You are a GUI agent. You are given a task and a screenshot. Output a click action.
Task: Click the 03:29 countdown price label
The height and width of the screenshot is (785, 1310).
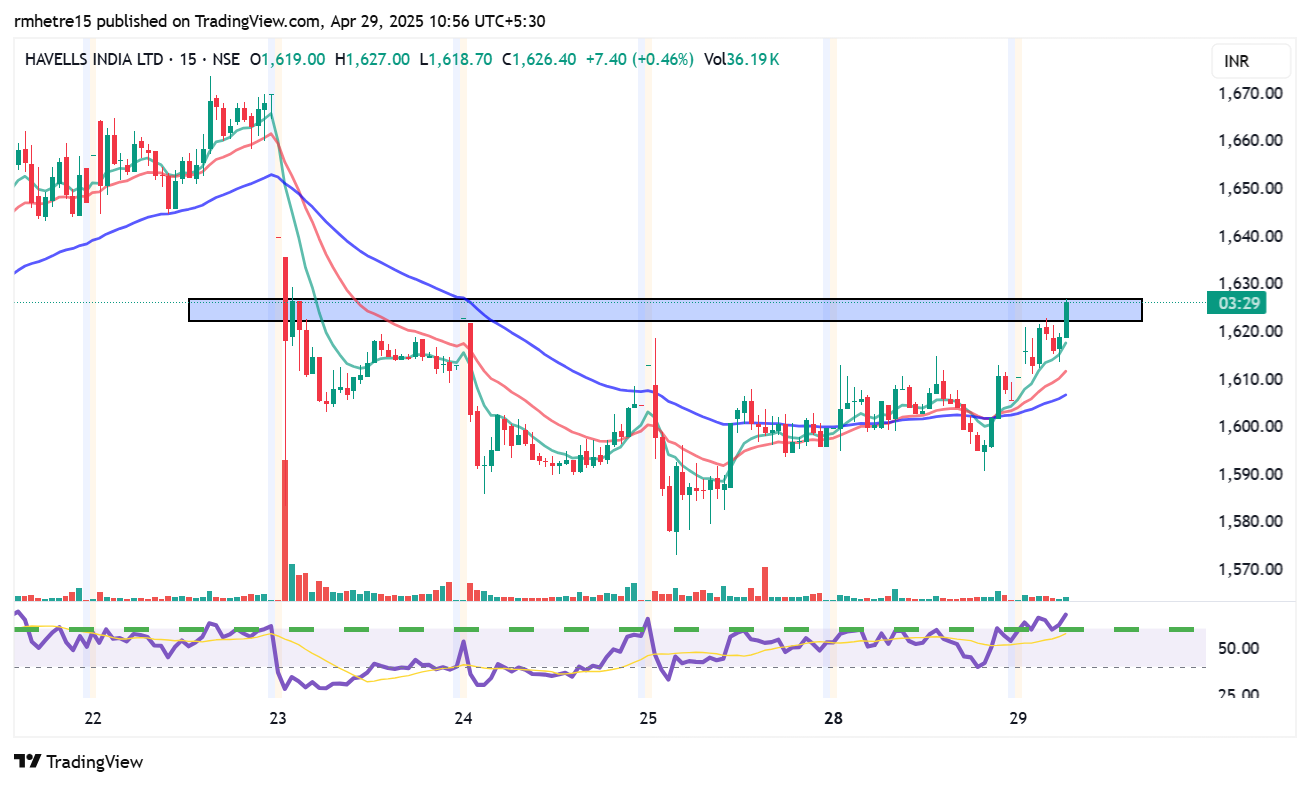(1235, 303)
